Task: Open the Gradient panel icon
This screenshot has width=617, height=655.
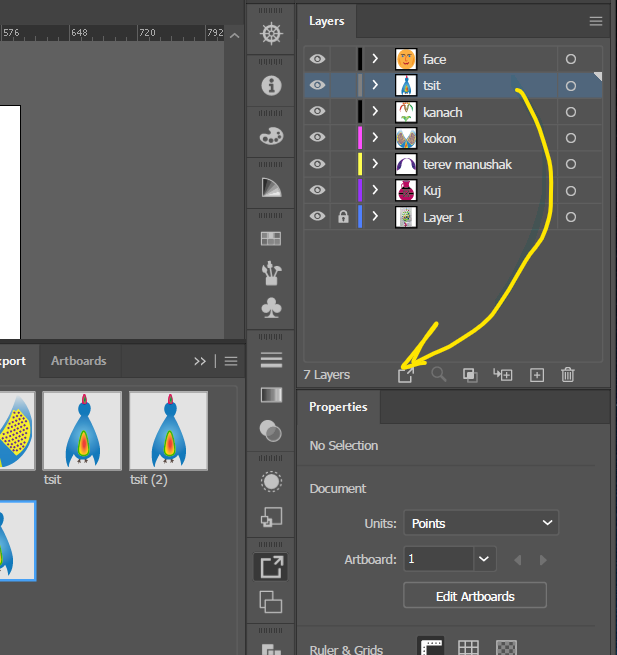Action: 271,395
